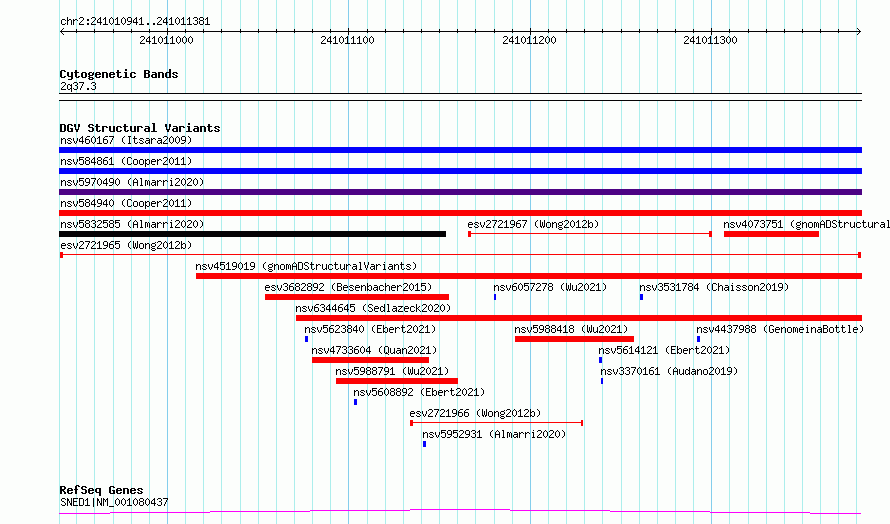Click the DGV Structural Variants track title

(x=140, y=128)
